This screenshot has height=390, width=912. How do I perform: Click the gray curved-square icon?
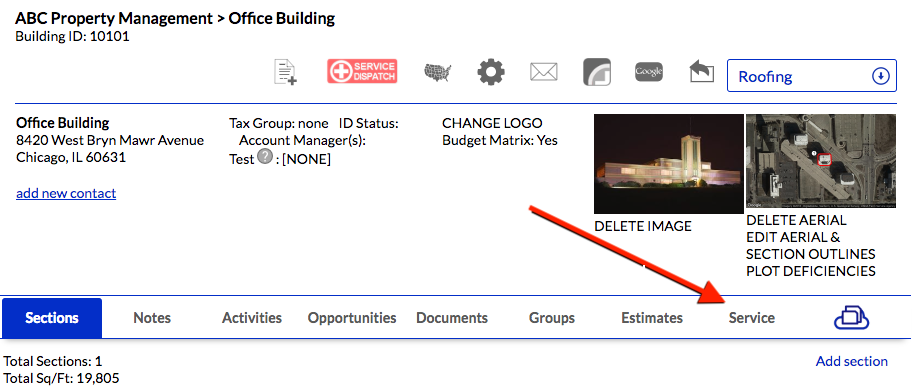tap(597, 72)
